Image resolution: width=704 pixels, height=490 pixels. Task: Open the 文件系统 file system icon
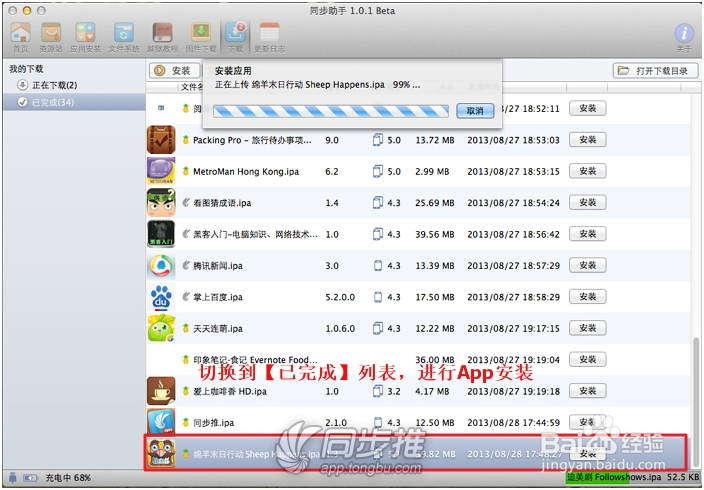click(x=124, y=37)
